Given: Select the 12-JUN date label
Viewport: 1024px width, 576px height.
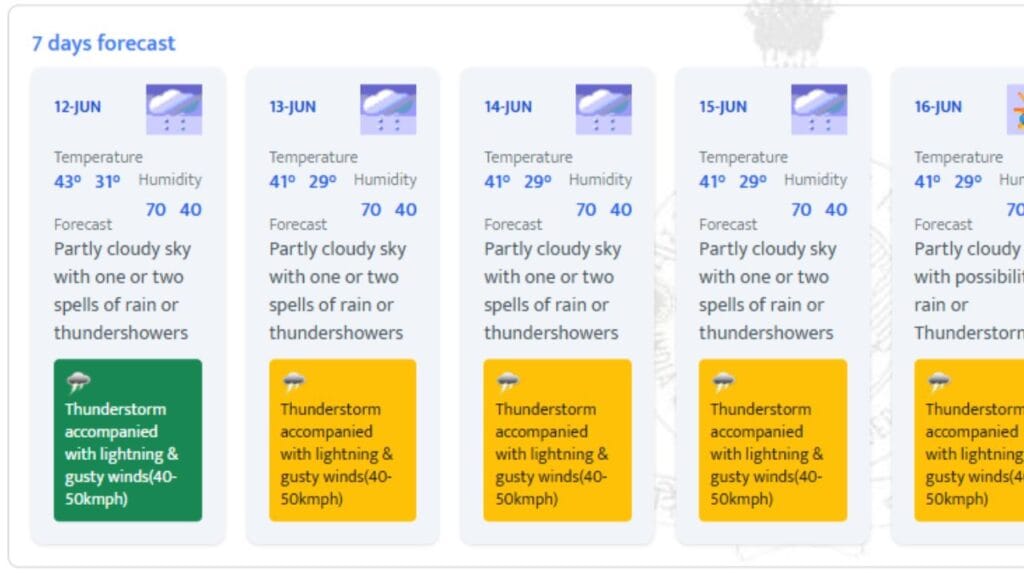Looking at the screenshot, I should pos(78,107).
